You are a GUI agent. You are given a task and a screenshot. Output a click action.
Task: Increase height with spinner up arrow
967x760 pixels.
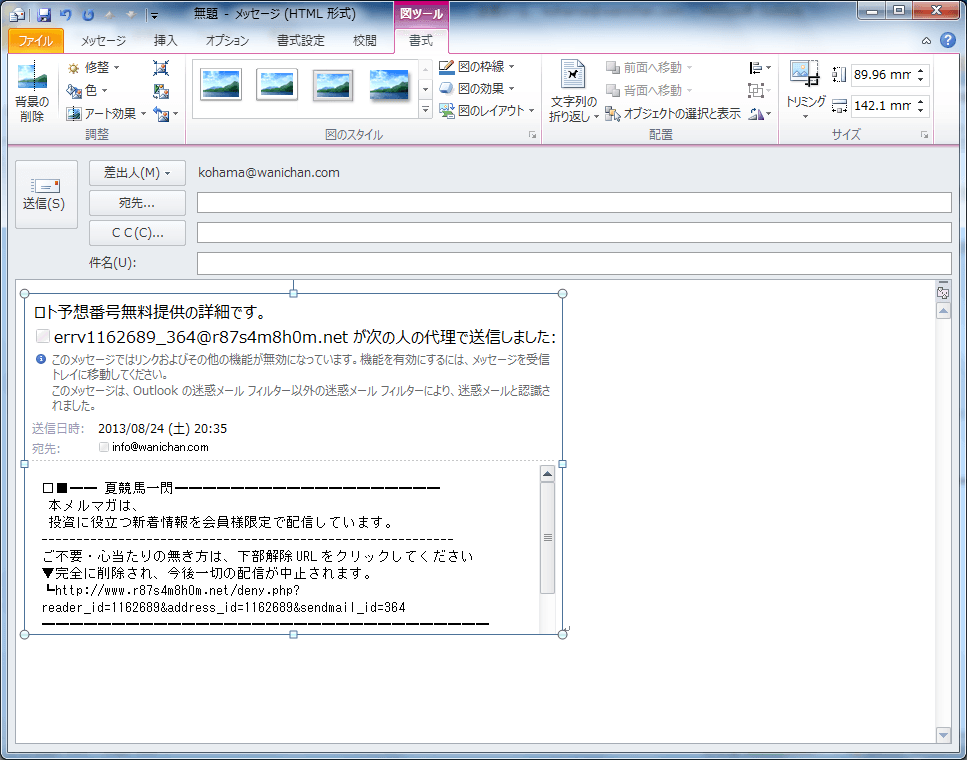[x=921, y=70]
